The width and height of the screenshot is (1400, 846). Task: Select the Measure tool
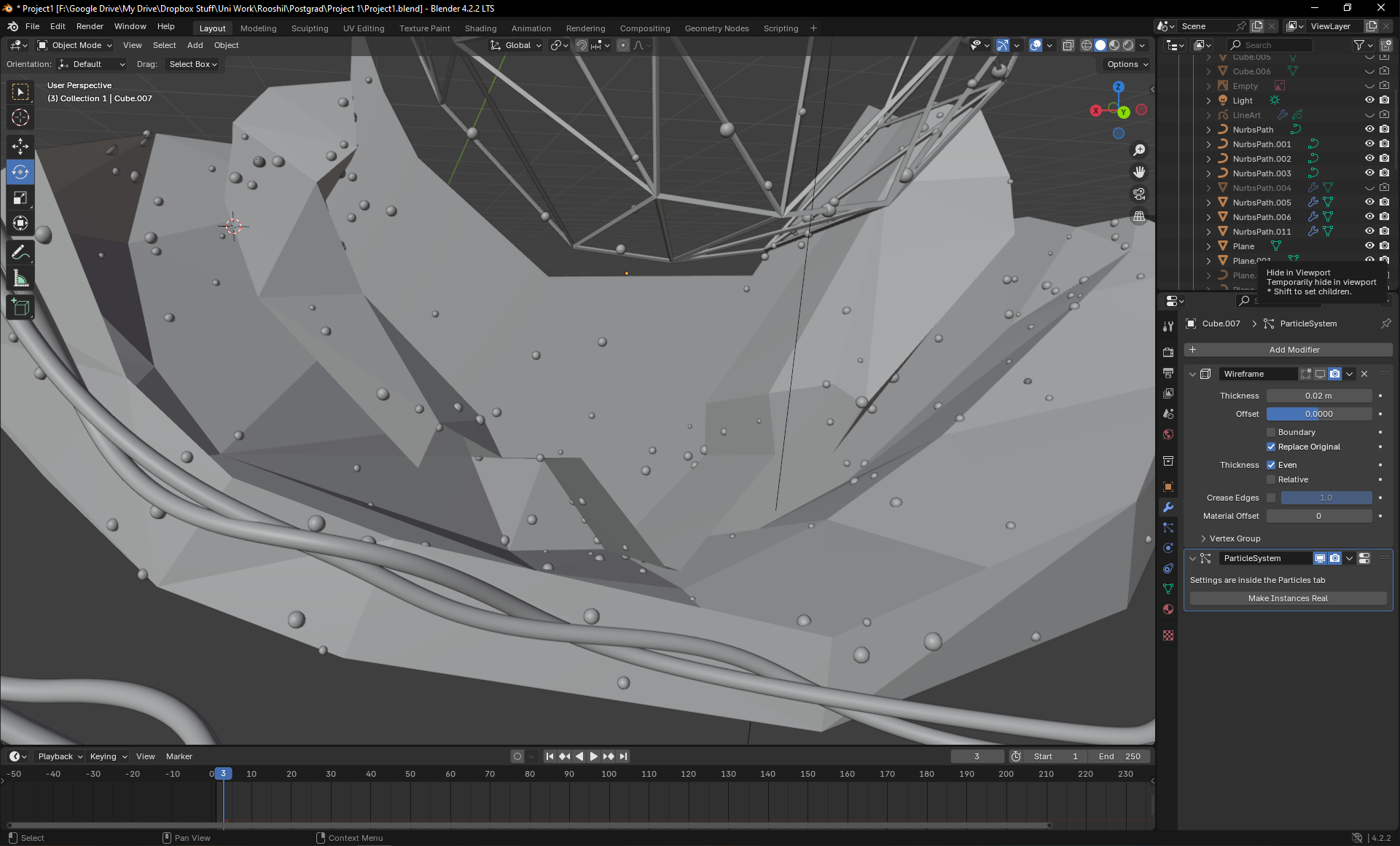[20, 279]
